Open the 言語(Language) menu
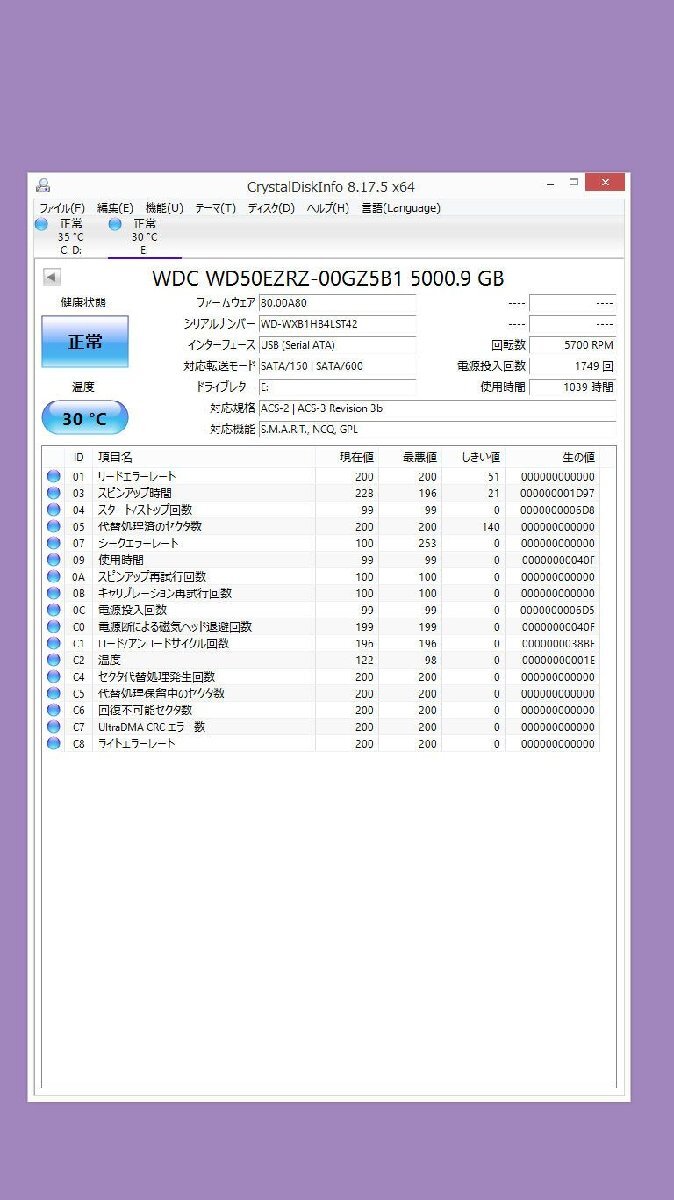 [400, 208]
